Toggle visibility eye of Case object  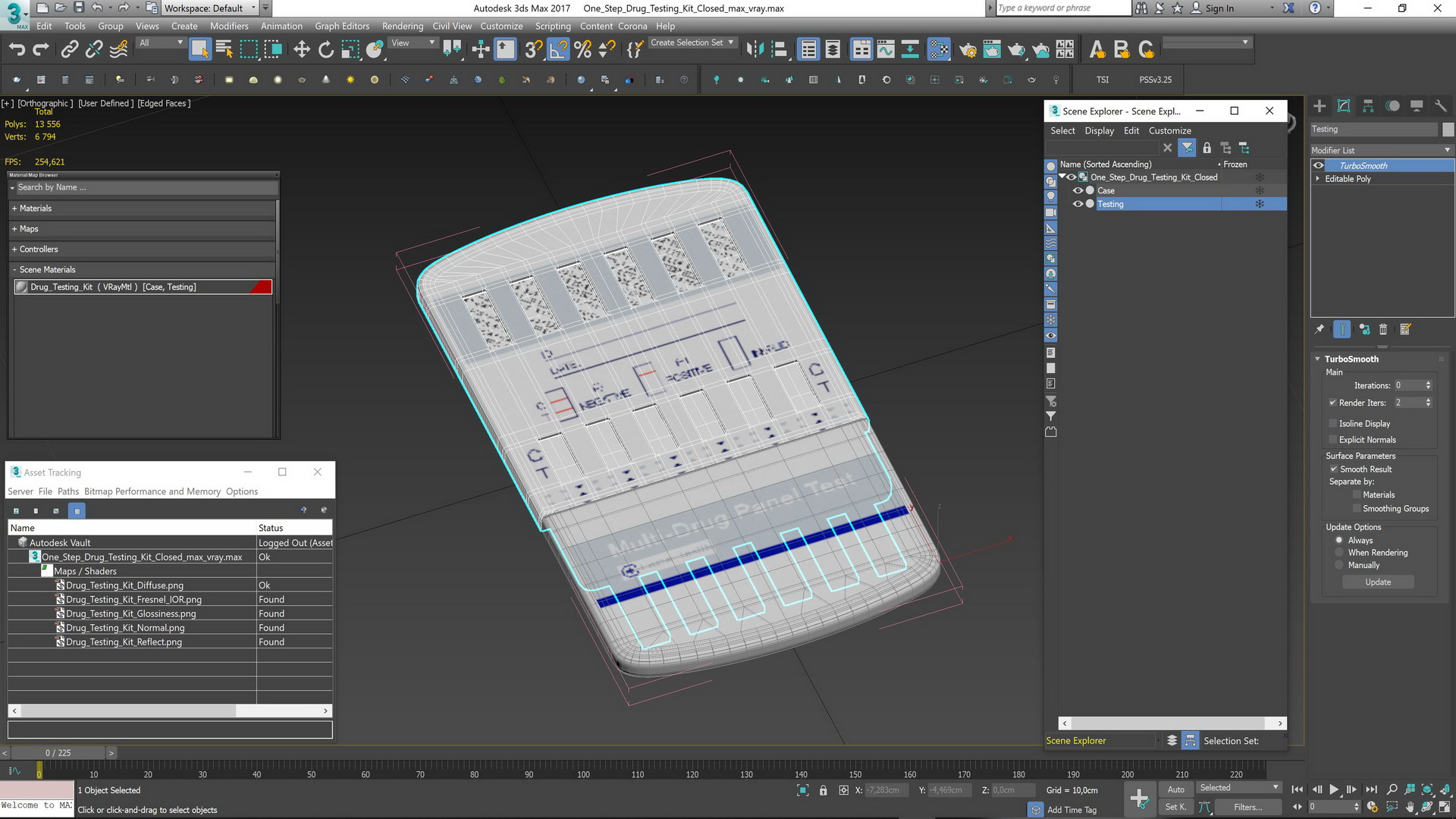point(1078,190)
